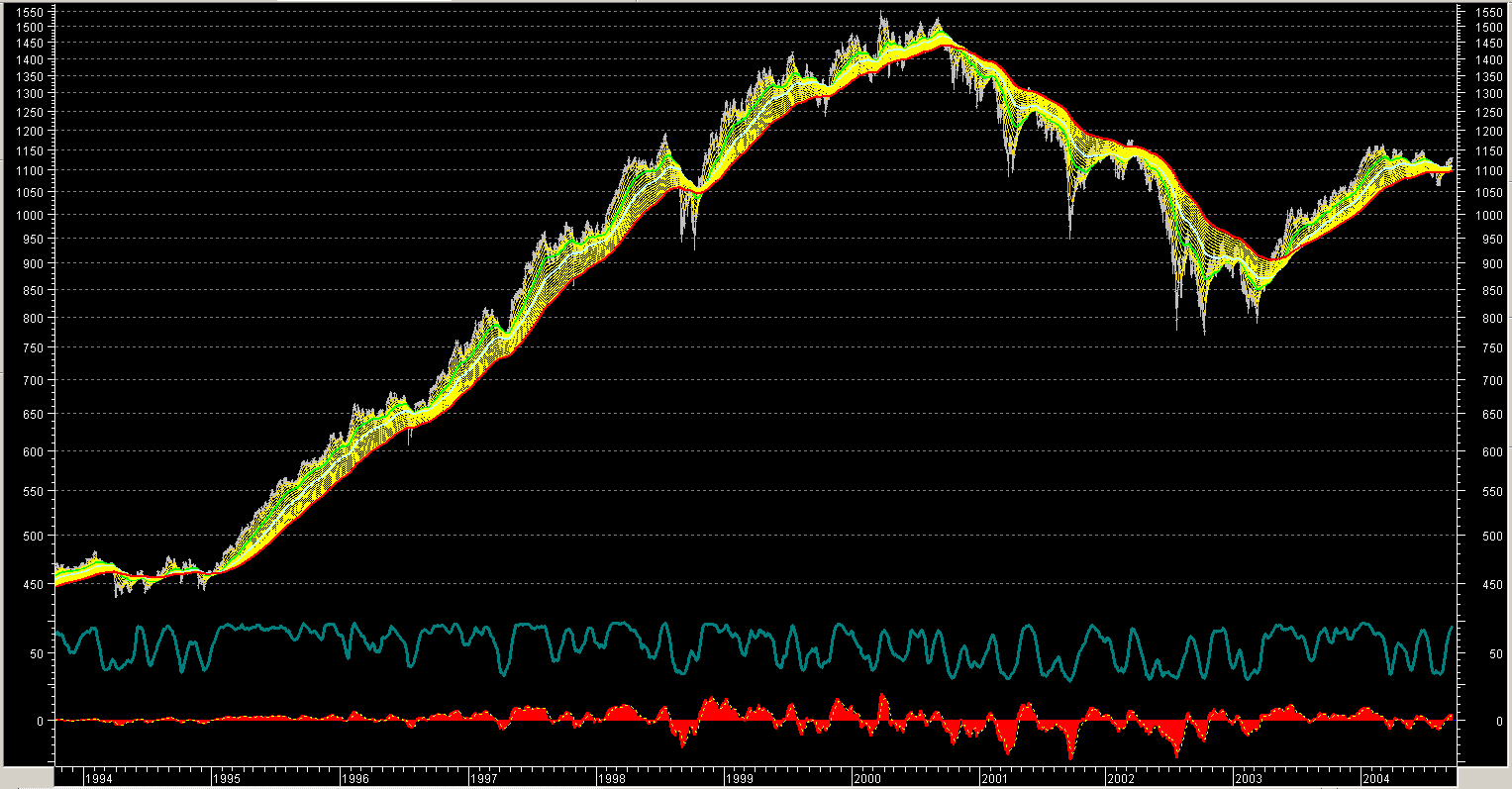Click the 2000 label on the date axis
The width and height of the screenshot is (1512, 789).
pos(867,779)
